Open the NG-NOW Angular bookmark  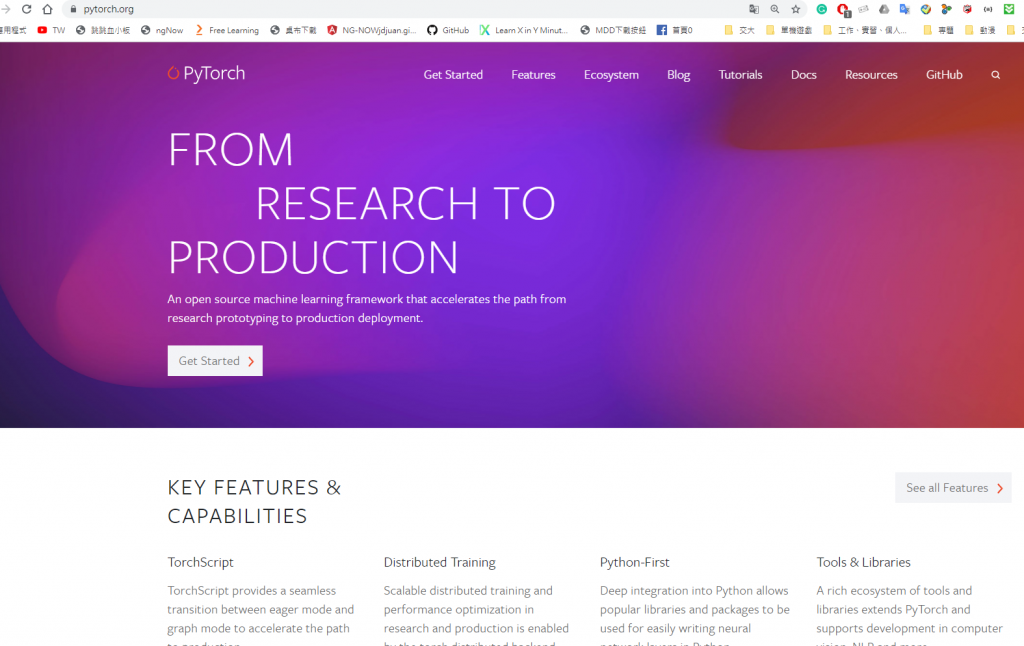pos(372,30)
